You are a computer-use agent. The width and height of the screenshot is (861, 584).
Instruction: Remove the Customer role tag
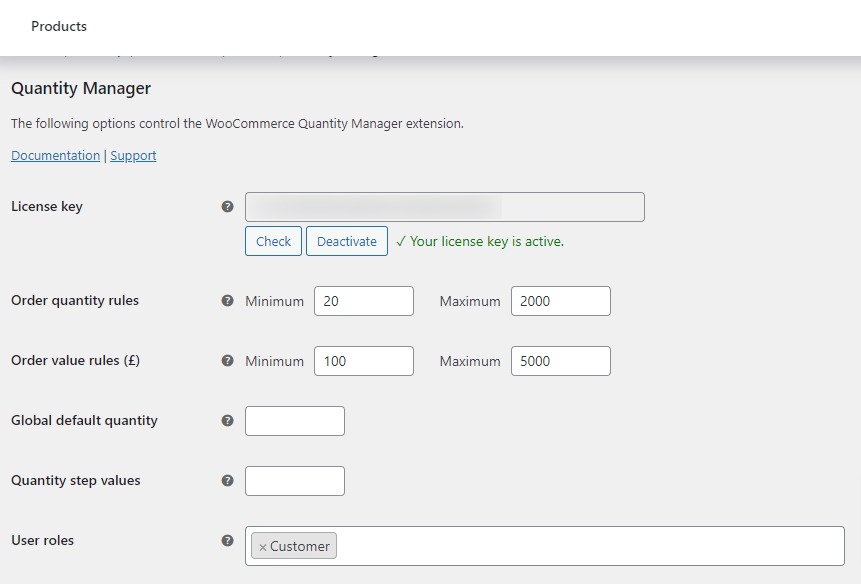[264, 546]
